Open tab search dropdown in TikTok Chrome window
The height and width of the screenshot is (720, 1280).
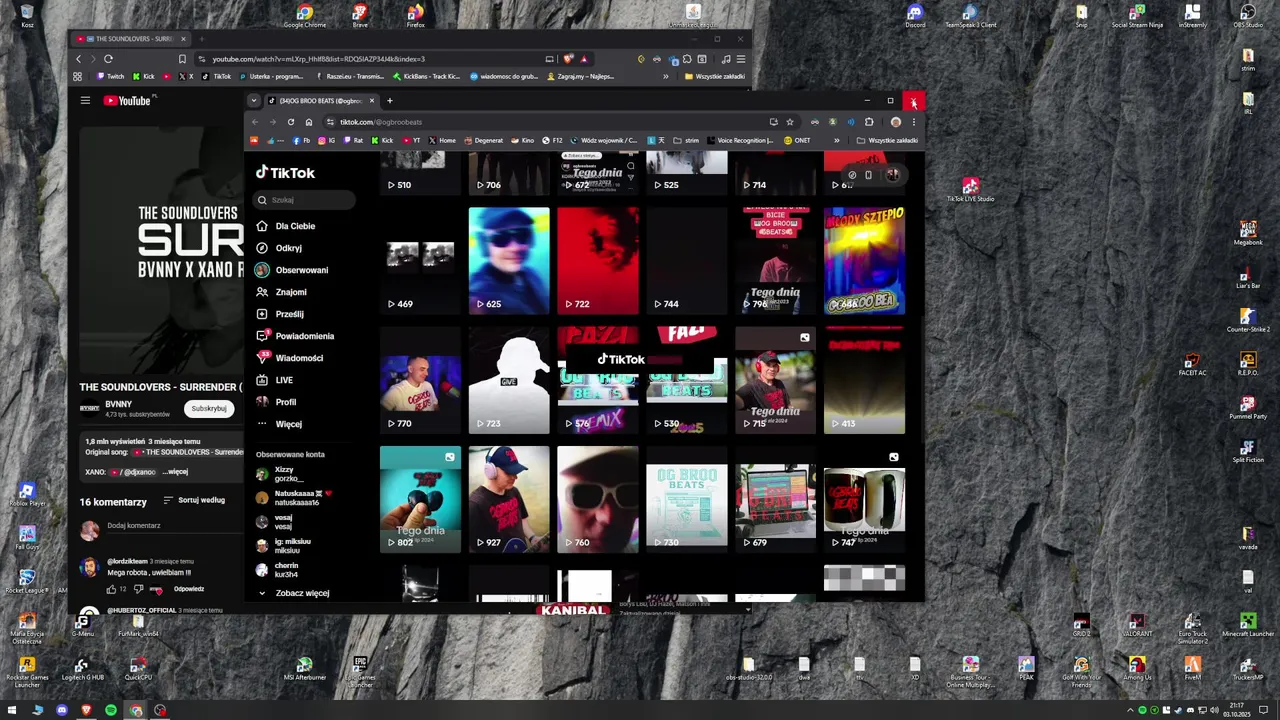pos(254,100)
